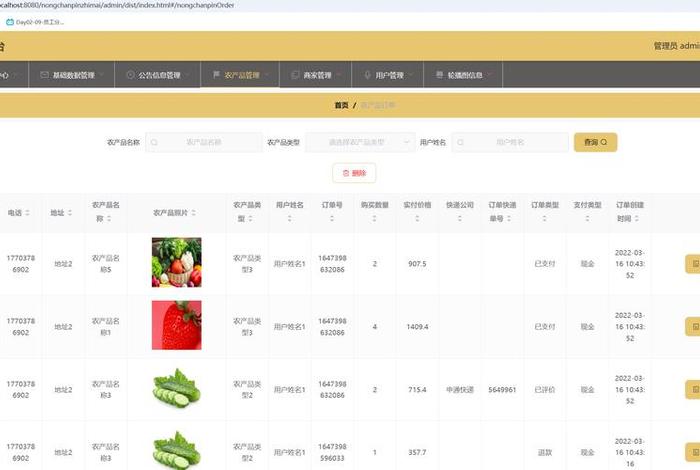Open the 基础数据管理 menu
This screenshot has width=700, height=470.
(x=71, y=75)
